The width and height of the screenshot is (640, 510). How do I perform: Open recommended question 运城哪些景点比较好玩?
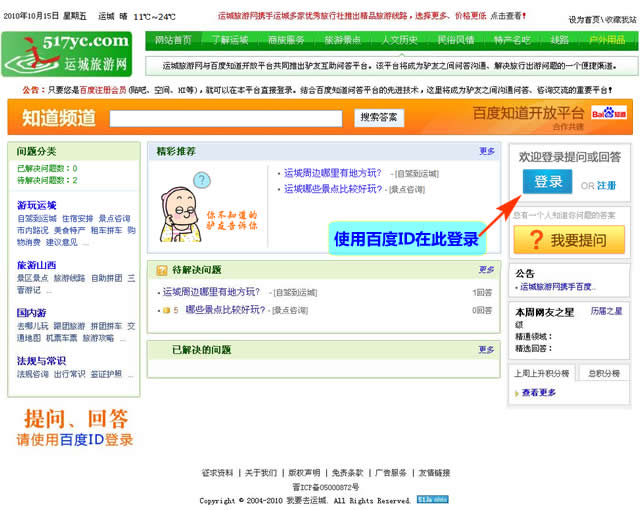[x=333, y=188]
